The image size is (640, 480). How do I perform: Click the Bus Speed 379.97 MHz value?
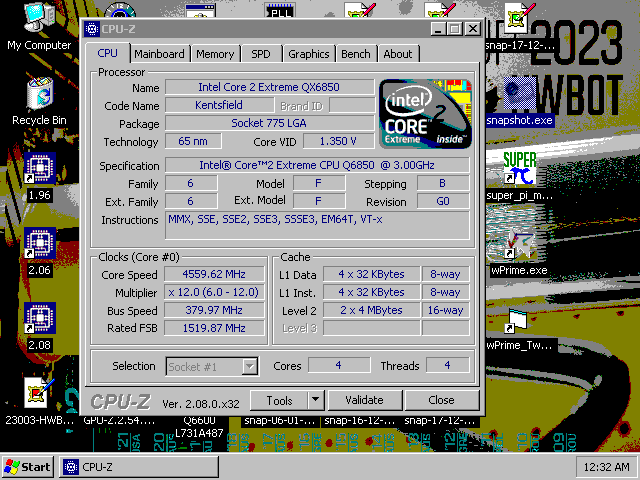[x=214, y=310]
